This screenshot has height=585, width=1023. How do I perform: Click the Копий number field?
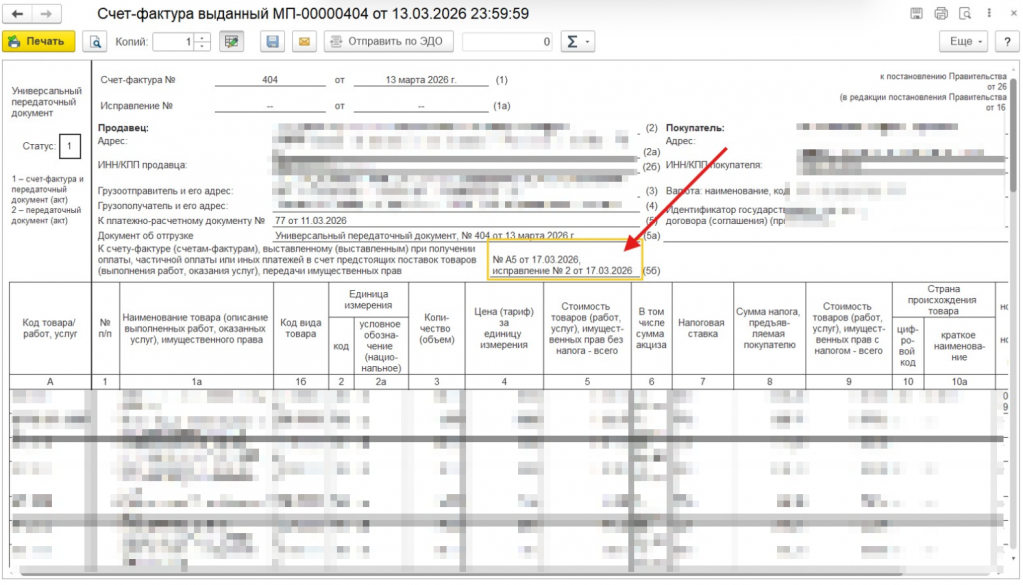174,42
